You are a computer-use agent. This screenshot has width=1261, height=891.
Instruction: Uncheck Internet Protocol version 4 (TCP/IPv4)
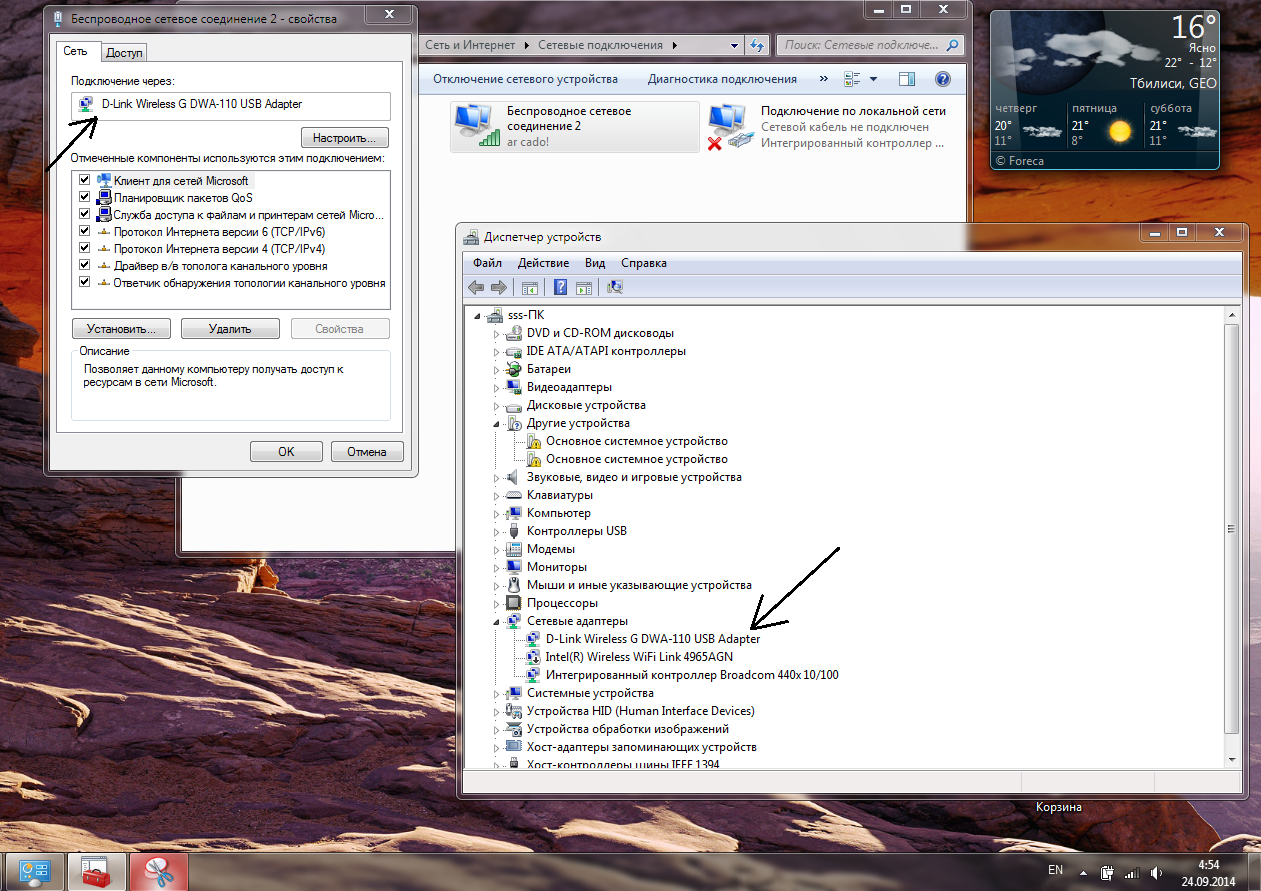coord(85,249)
